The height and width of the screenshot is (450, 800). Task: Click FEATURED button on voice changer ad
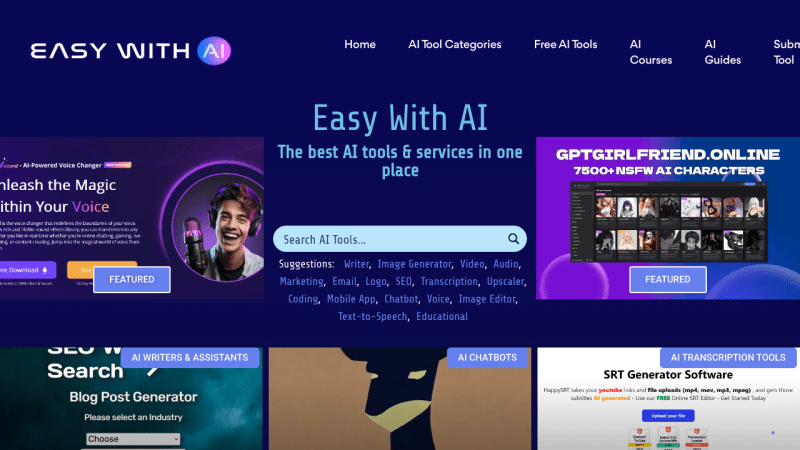[132, 279]
